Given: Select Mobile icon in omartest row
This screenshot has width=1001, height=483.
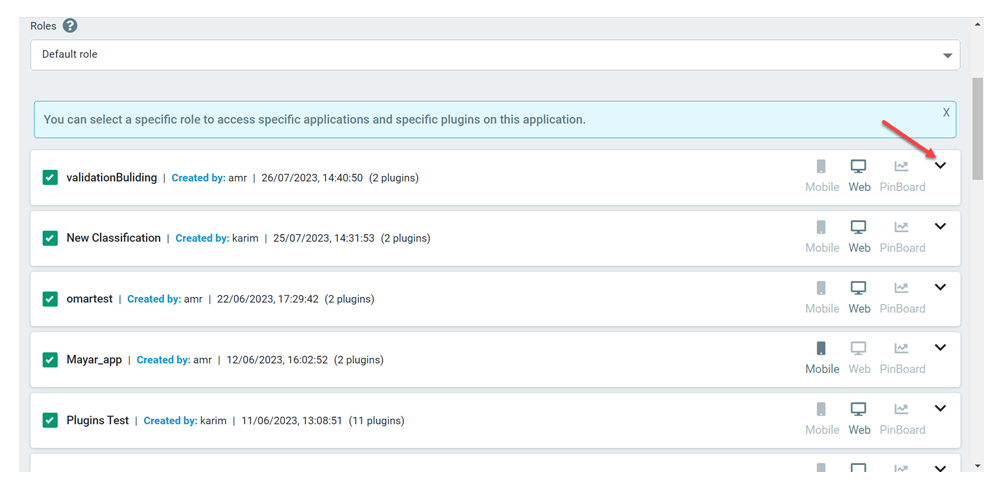Looking at the screenshot, I should 822,288.
